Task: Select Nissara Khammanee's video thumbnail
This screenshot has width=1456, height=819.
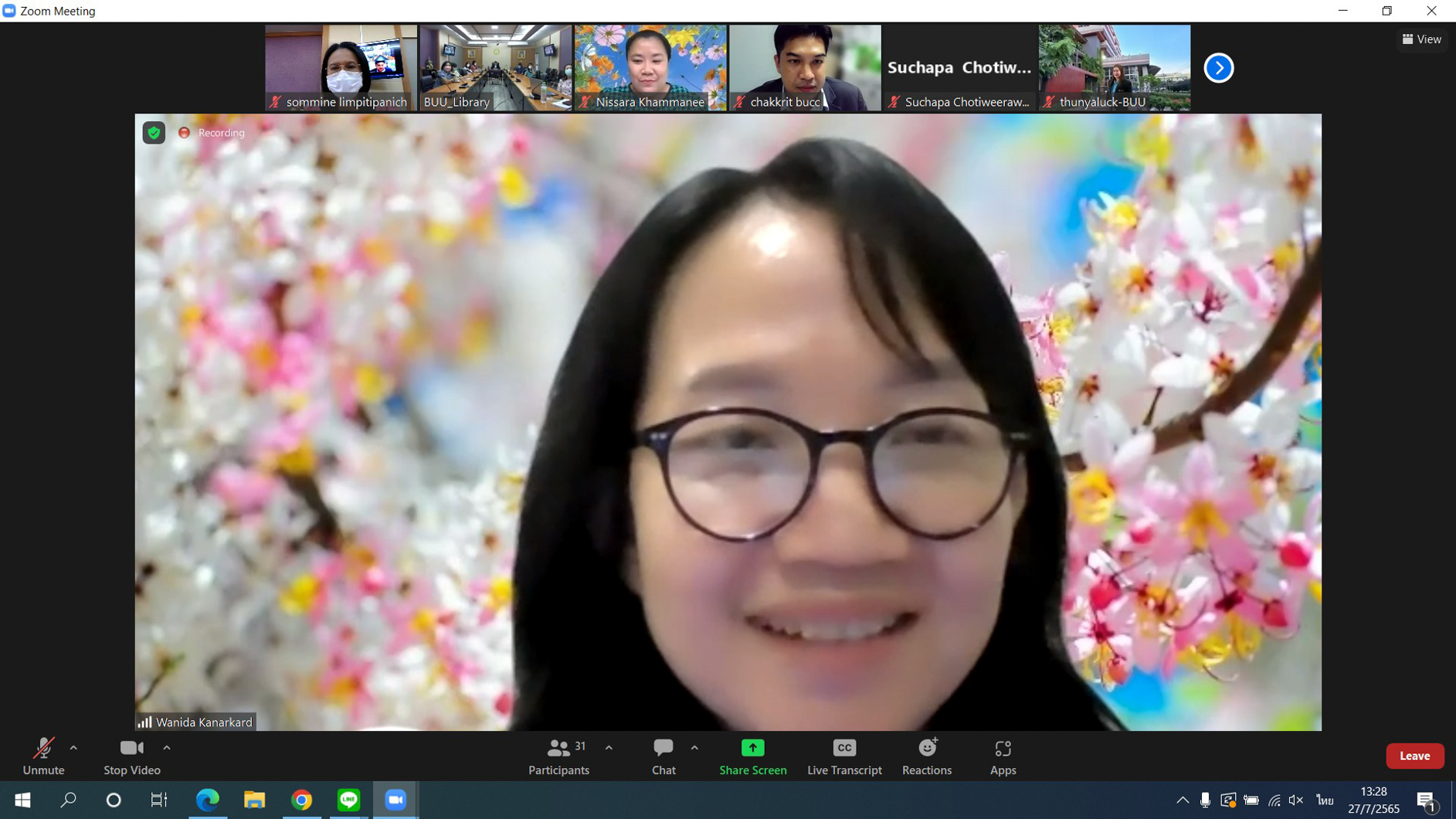Action: coord(650,67)
